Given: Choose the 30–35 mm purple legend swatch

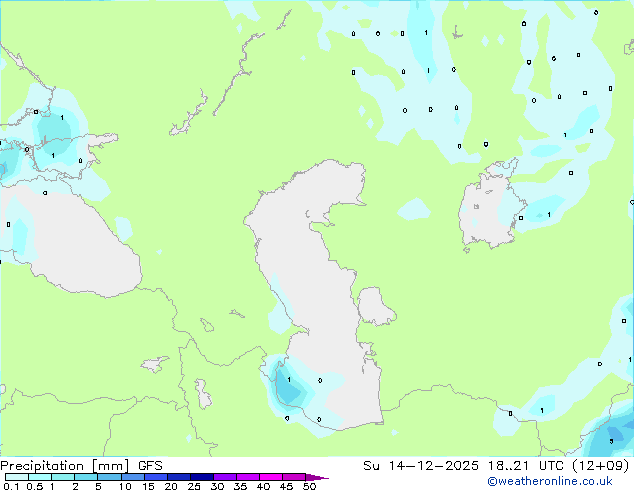Looking at the screenshot, I should click(x=224, y=477).
